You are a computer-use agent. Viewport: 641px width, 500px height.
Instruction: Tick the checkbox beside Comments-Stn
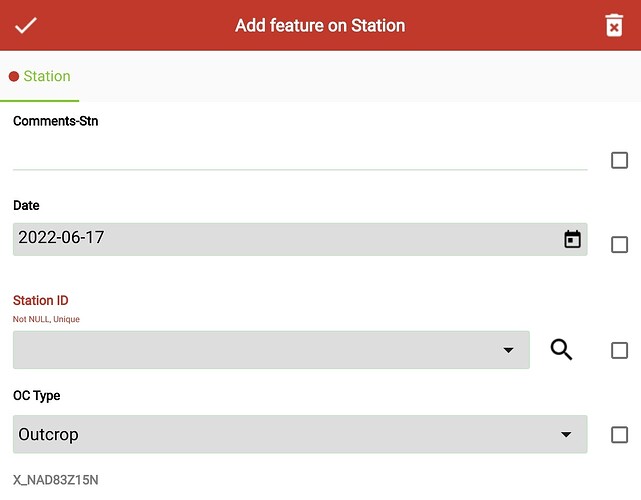619,160
